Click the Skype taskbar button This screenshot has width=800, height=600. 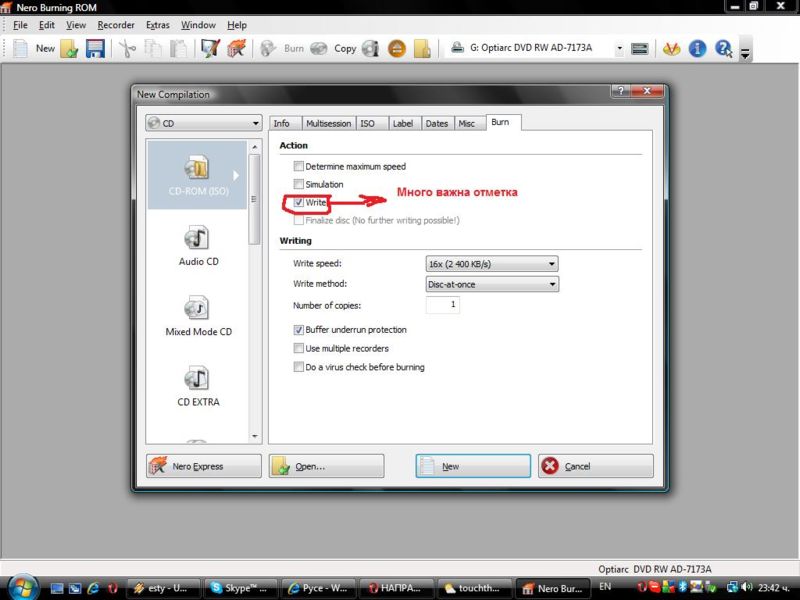point(240,588)
